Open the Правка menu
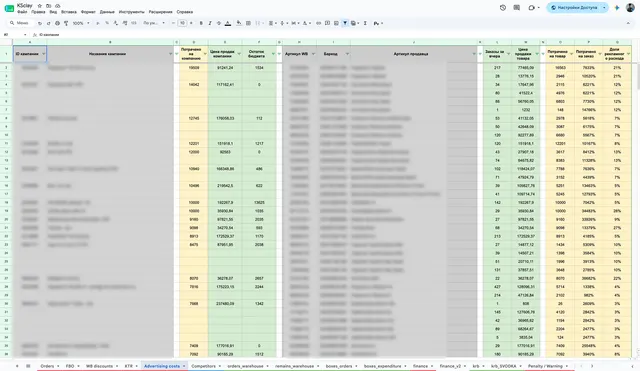640x371 pixels. tap(38, 12)
